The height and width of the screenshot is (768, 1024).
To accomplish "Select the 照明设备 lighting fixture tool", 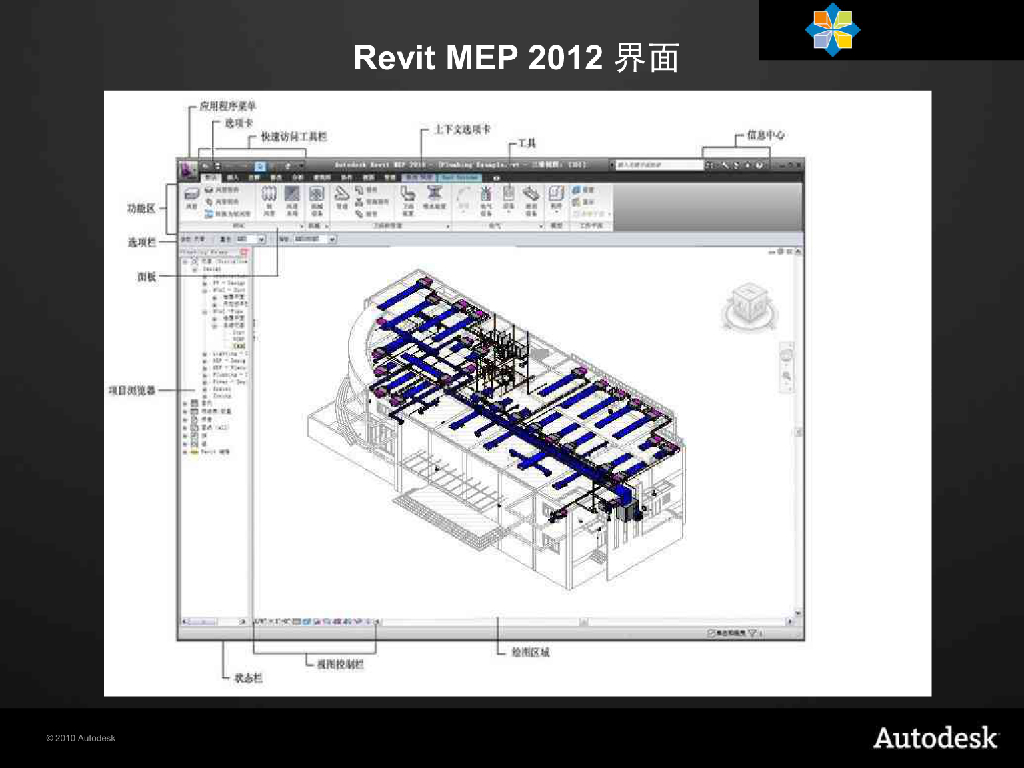I will [x=531, y=201].
